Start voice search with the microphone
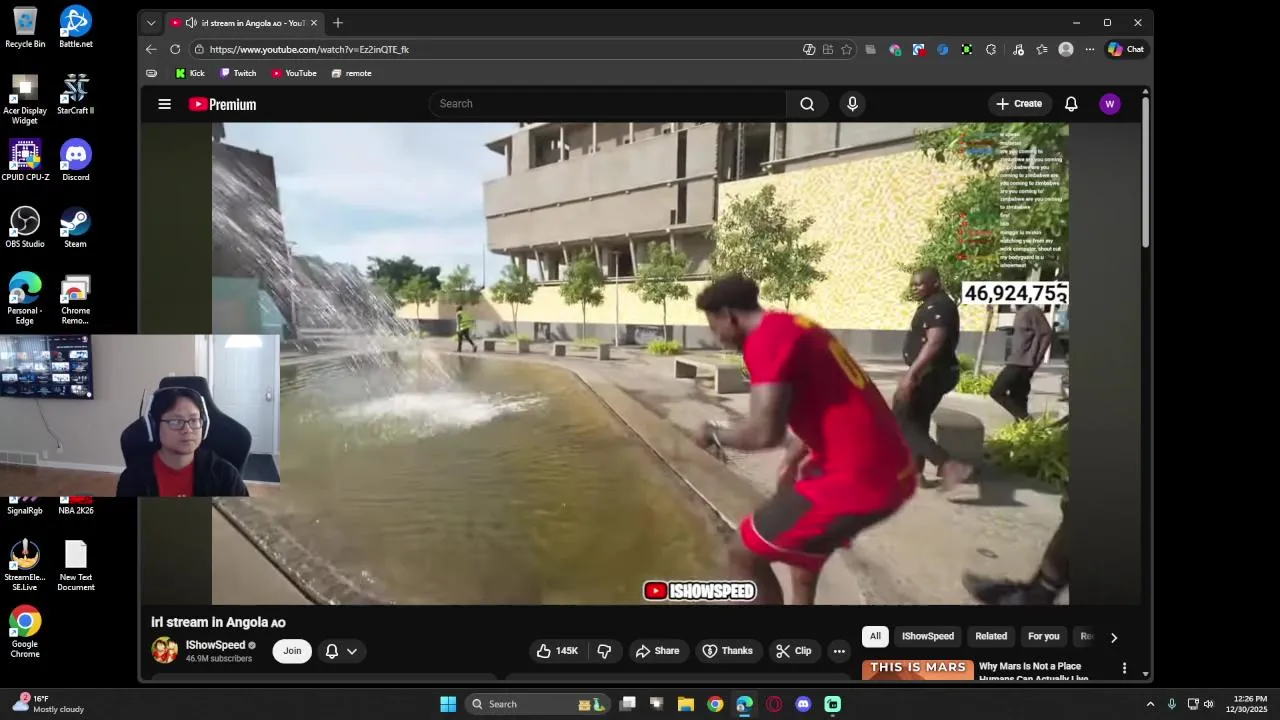Image resolution: width=1280 pixels, height=720 pixels. 852,104
